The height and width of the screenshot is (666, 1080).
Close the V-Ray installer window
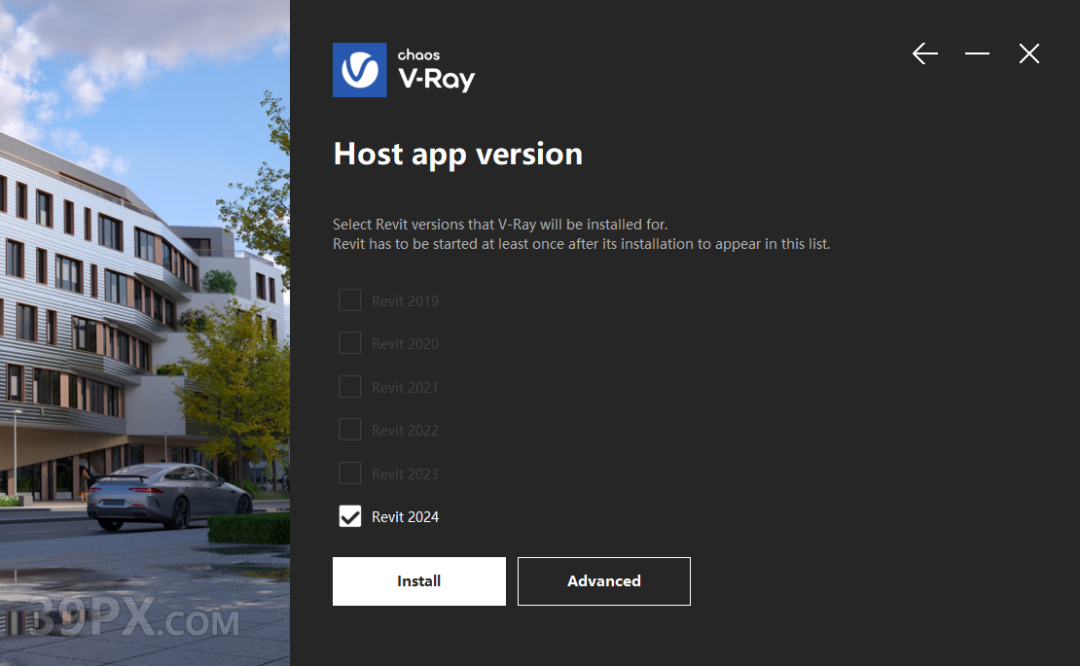tap(1029, 54)
